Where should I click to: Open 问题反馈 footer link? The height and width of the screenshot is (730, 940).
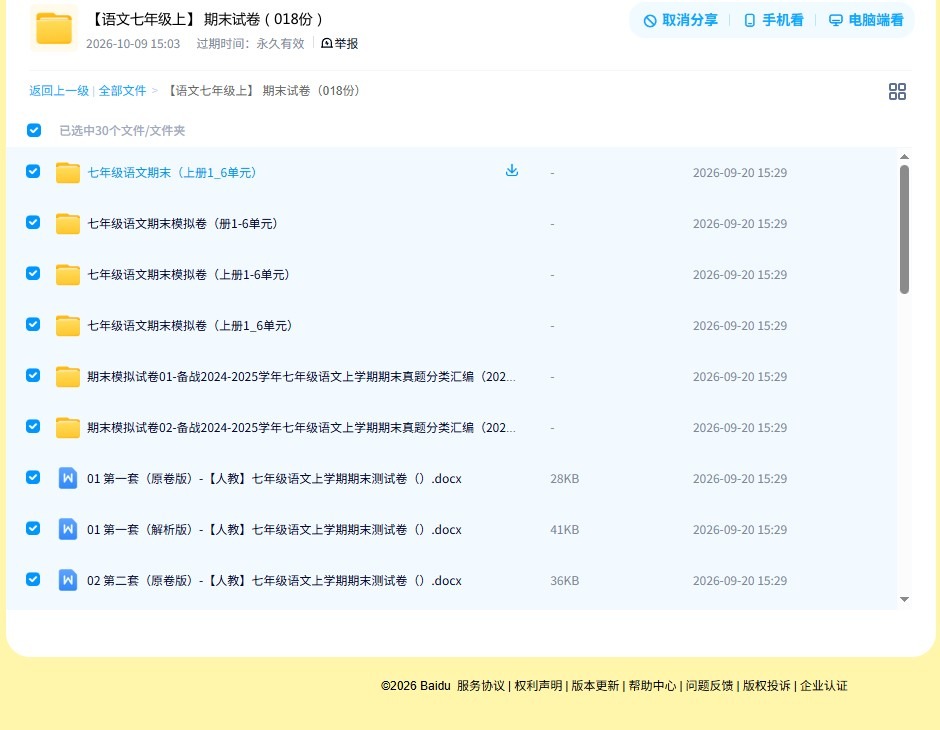709,686
